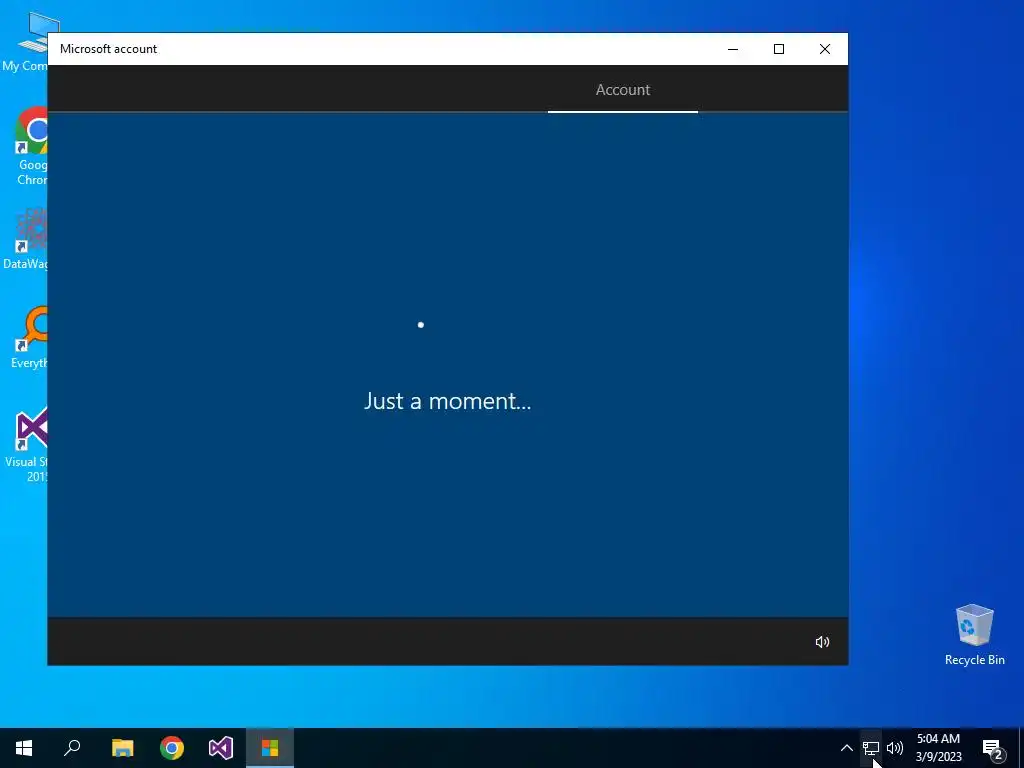Image resolution: width=1024 pixels, height=768 pixels.
Task: Switch to the Account tab
Action: (622, 89)
